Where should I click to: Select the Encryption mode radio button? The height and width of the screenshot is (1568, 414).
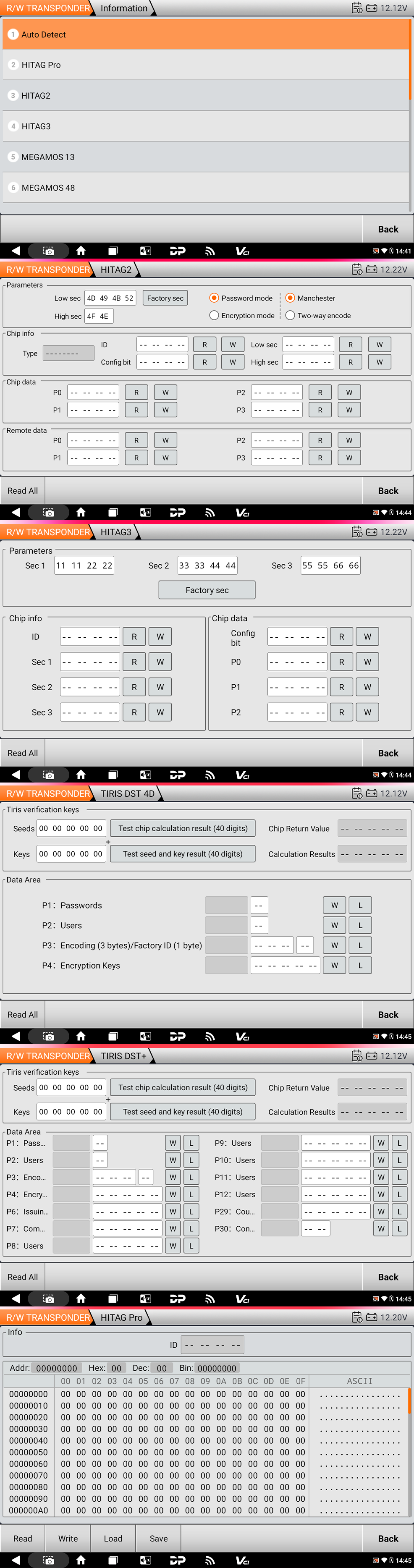coord(214,315)
